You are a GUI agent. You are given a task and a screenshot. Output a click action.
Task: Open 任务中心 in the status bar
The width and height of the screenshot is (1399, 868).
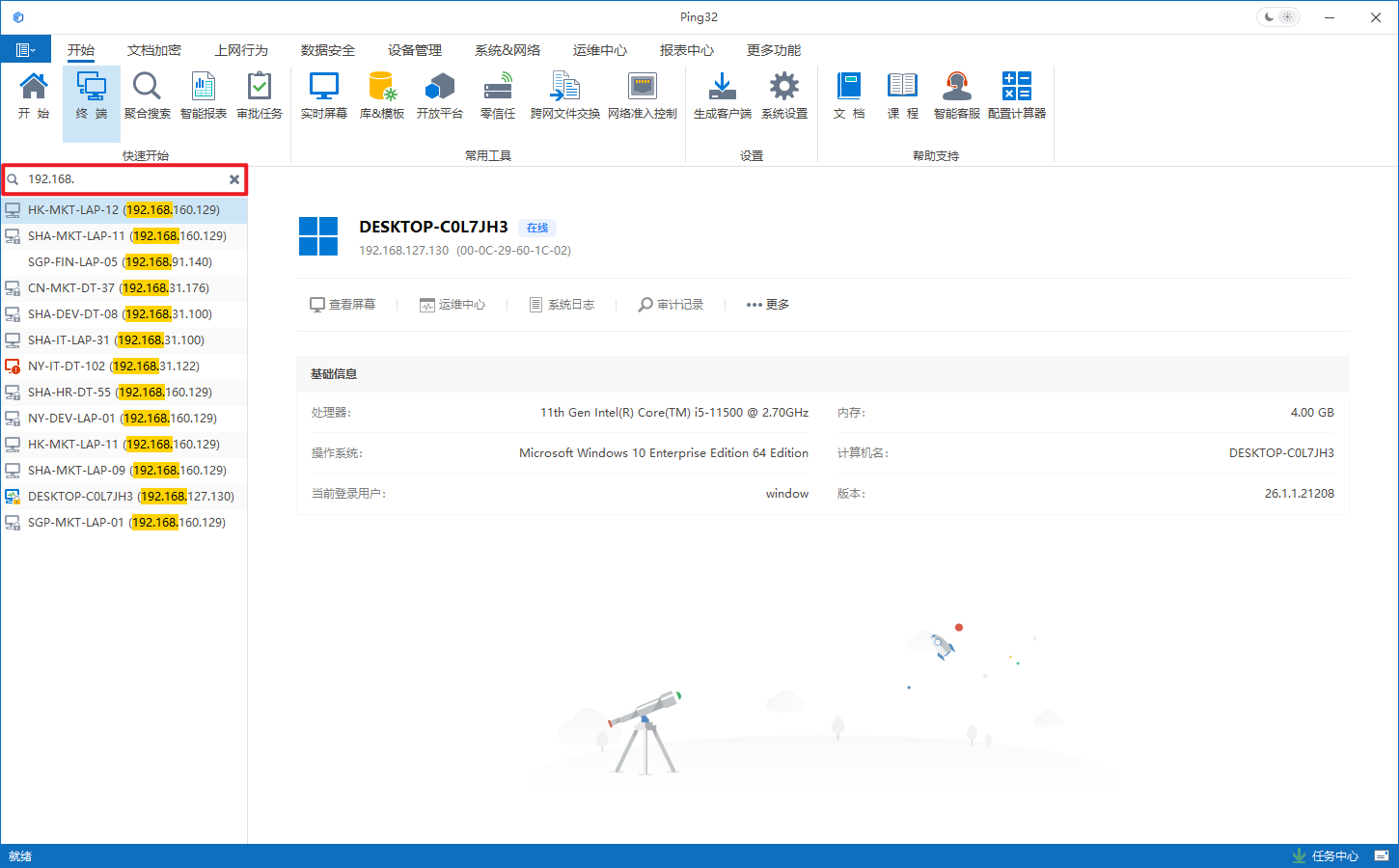pos(1325,856)
